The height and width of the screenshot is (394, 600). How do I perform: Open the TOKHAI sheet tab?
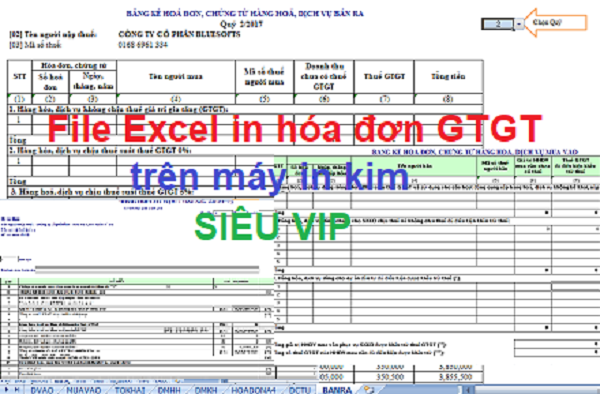coord(130,390)
